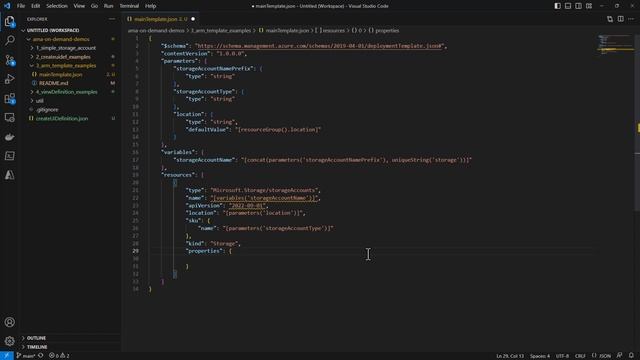Open Customize Layout button
The height and width of the screenshot is (360, 640).
[589, 6]
